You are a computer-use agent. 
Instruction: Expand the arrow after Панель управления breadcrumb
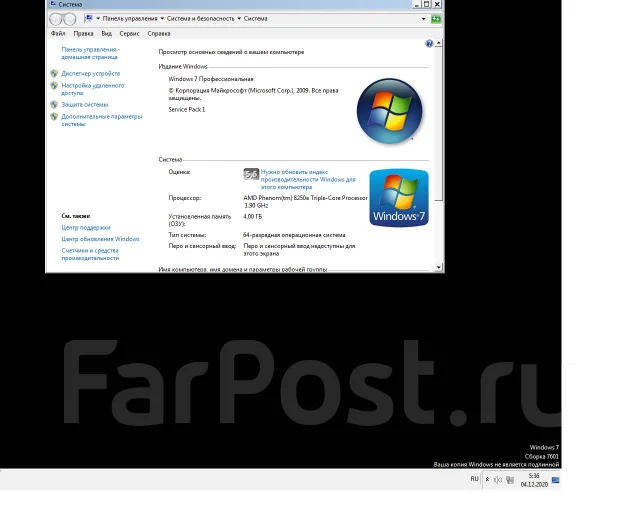(x=162, y=19)
